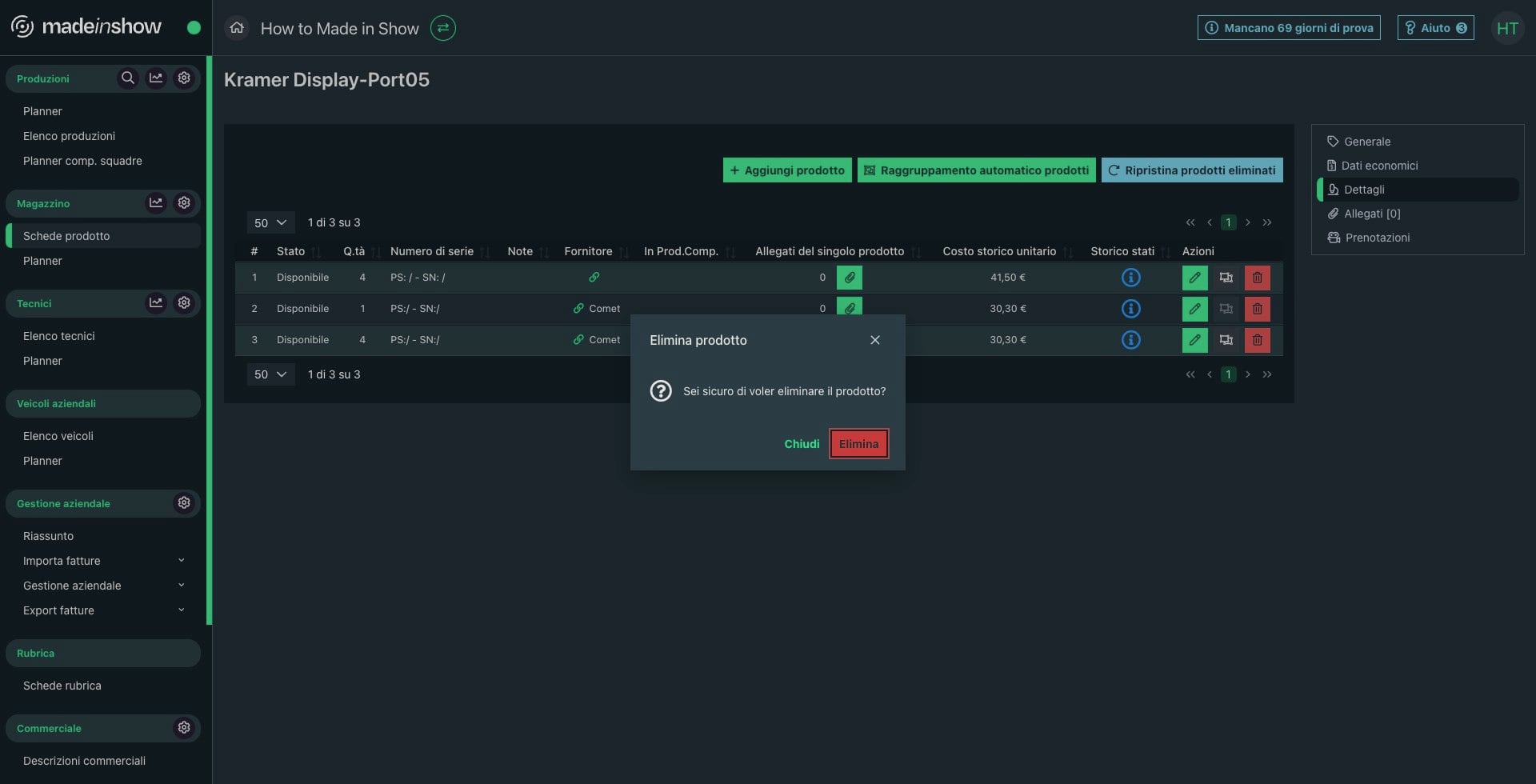Open the Tecnici statistics chart icon
This screenshot has width=1536, height=784.
coord(156,302)
